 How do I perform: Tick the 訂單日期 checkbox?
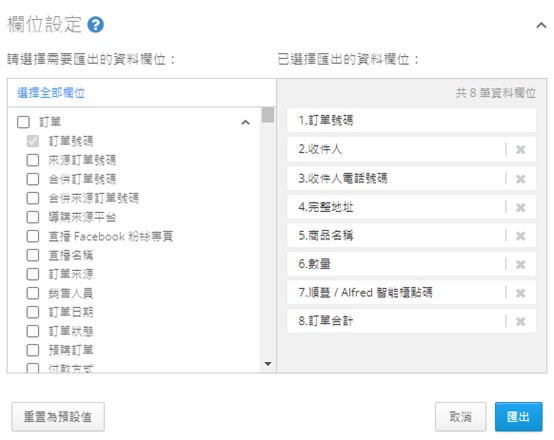33,312
